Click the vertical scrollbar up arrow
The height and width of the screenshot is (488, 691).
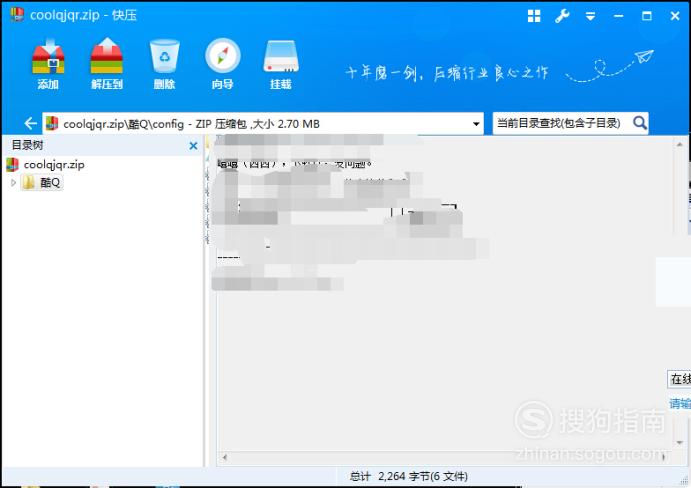679,144
